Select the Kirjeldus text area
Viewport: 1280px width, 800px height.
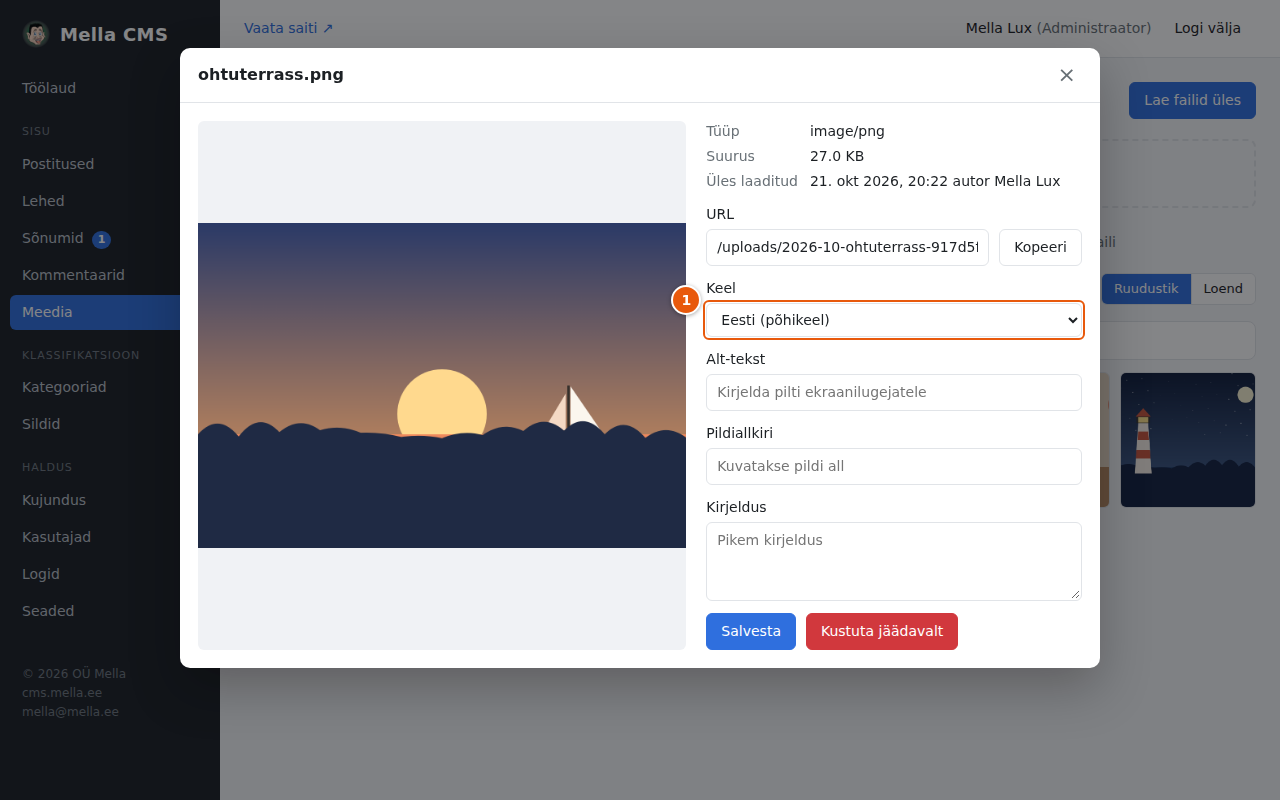(x=894, y=561)
